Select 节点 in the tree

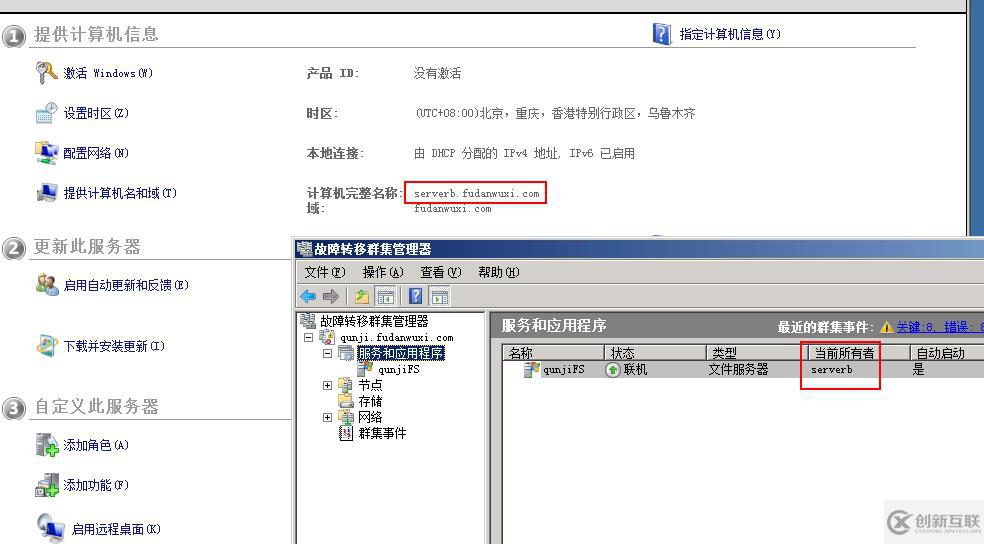point(370,385)
